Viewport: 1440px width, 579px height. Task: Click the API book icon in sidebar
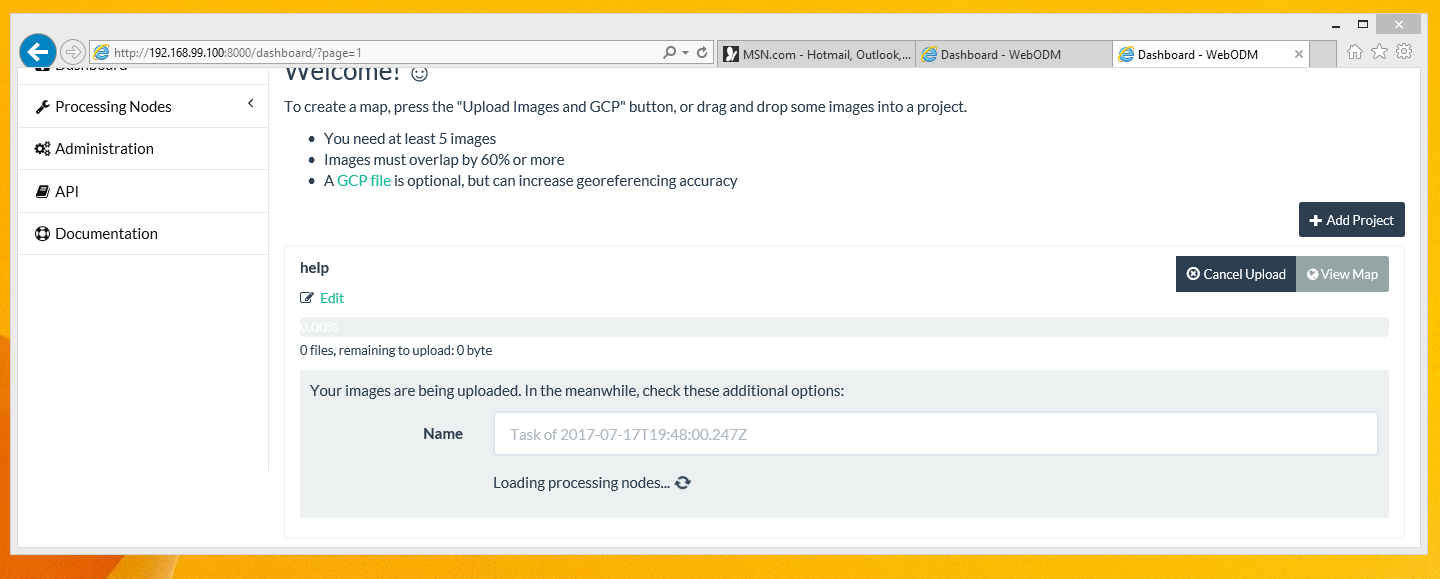(41, 190)
